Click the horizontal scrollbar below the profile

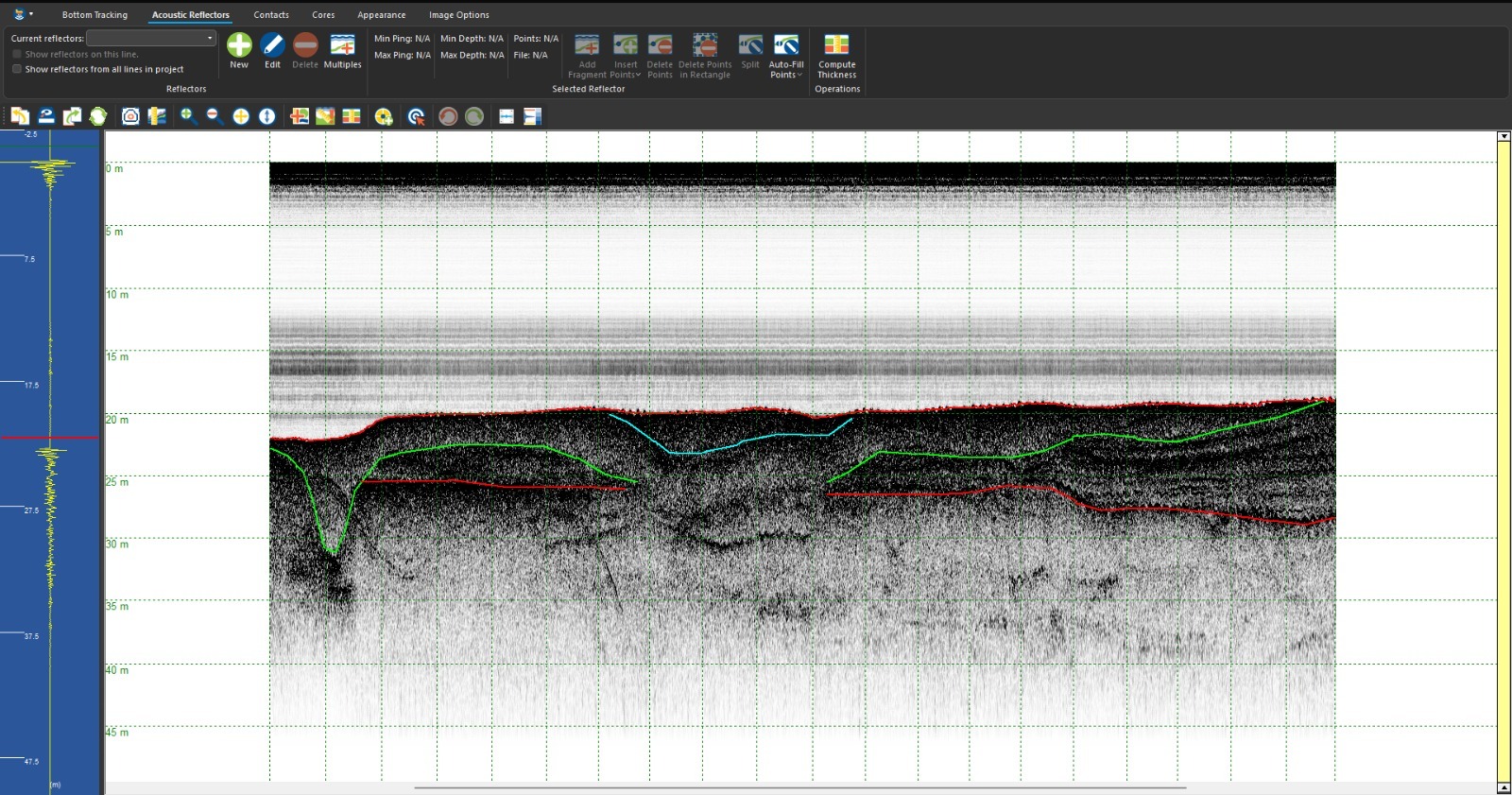pos(800,786)
